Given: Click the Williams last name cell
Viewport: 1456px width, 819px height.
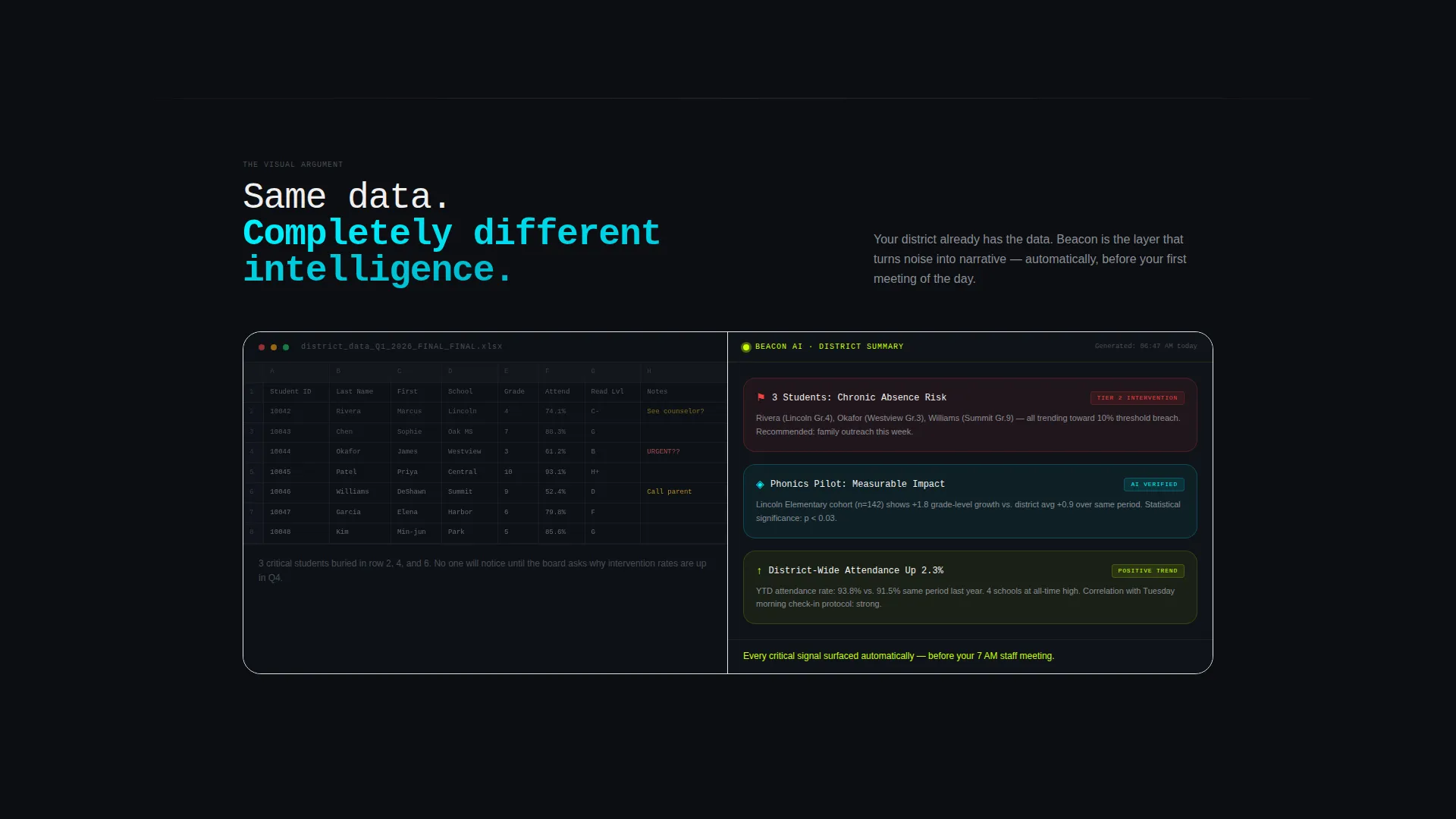Looking at the screenshot, I should (360, 492).
